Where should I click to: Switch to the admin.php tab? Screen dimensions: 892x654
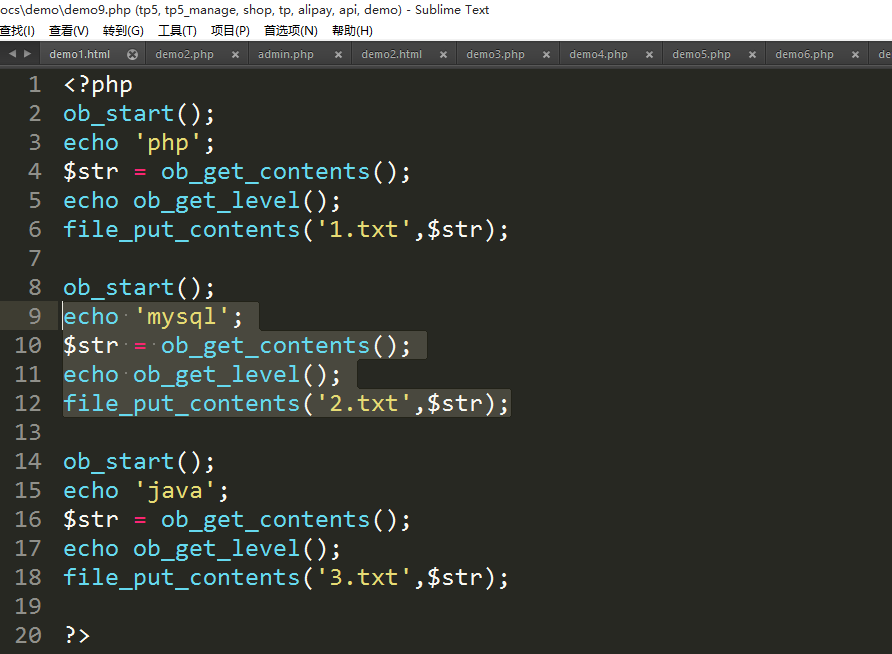[285, 54]
